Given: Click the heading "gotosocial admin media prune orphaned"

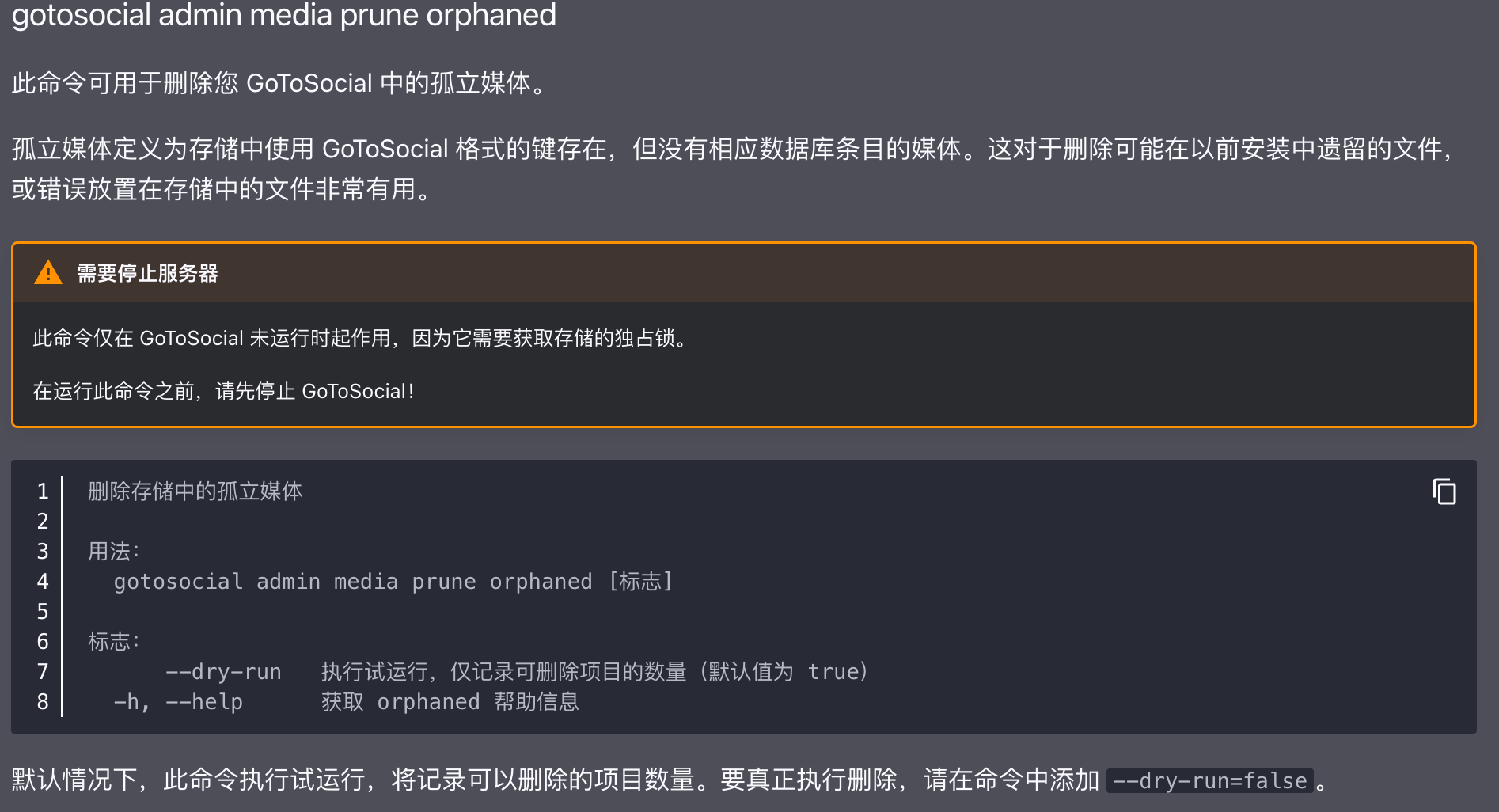Looking at the screenshot, I should [283, 15].
